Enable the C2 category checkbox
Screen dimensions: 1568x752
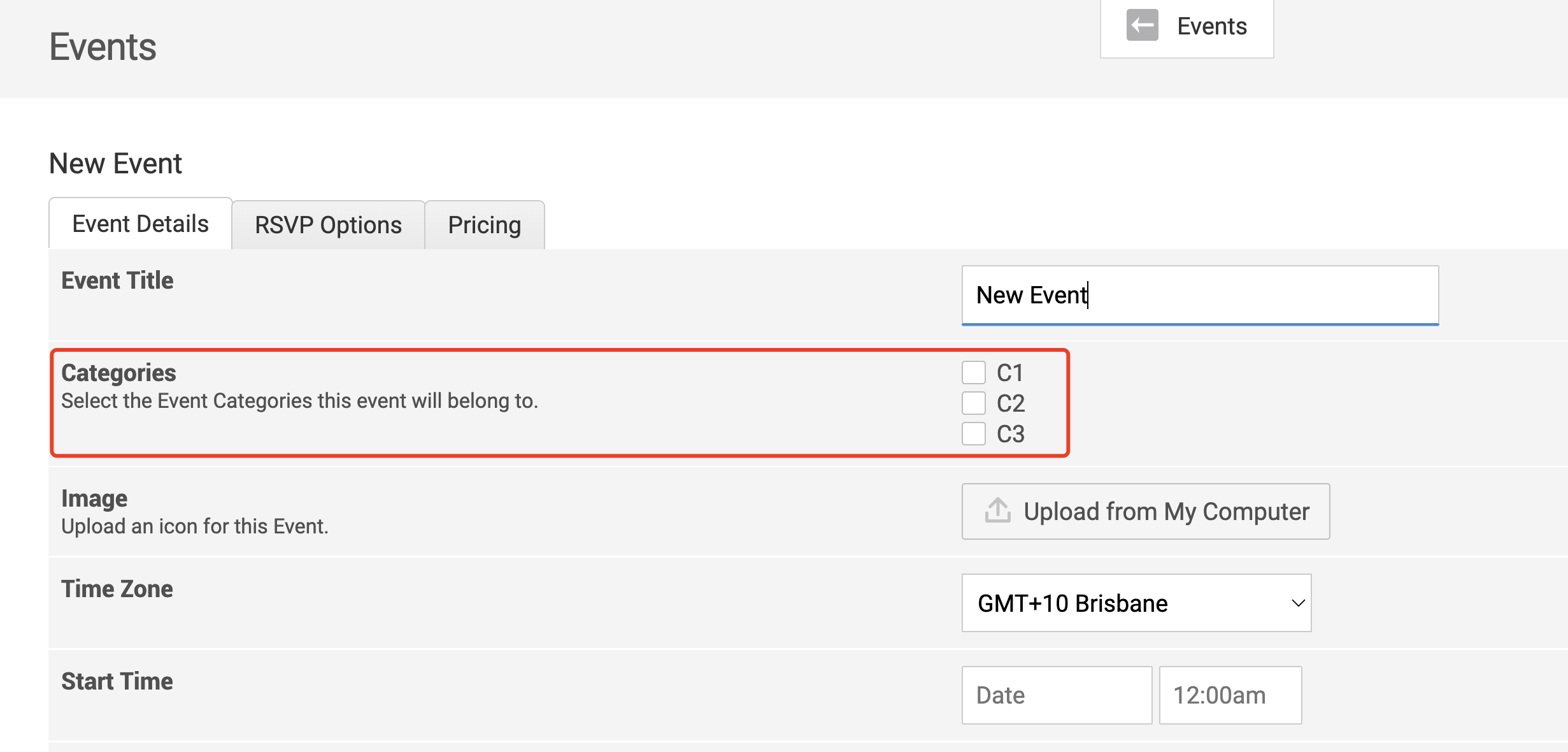pos(973,403)
